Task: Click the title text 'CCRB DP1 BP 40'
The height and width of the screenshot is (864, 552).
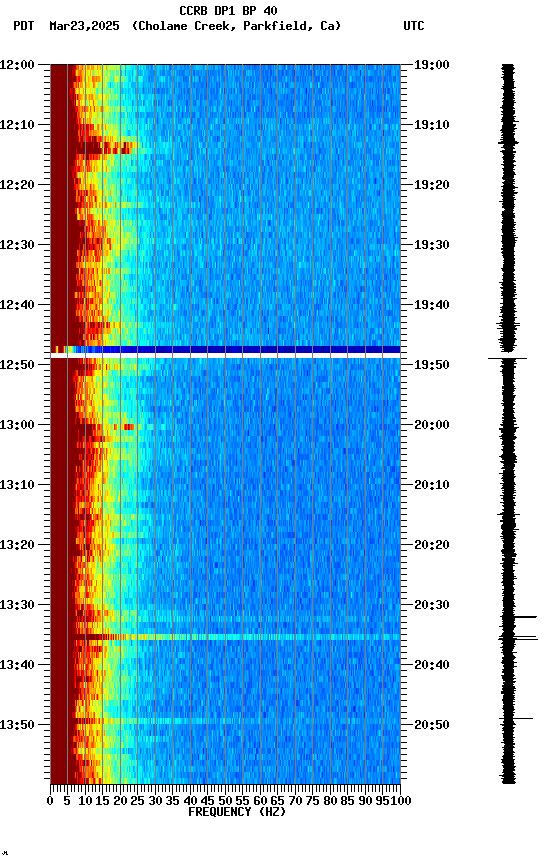Action: point(228,10)
